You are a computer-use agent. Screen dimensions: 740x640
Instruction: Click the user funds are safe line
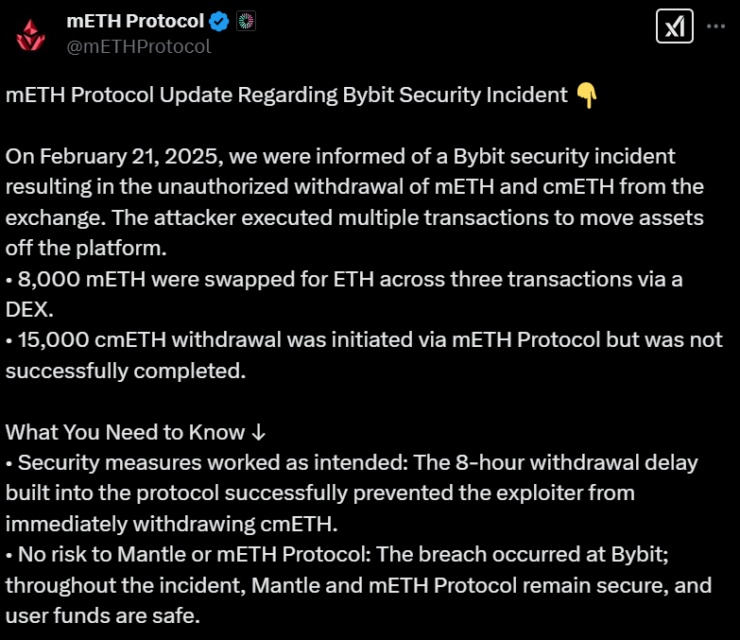pos(103,616)
